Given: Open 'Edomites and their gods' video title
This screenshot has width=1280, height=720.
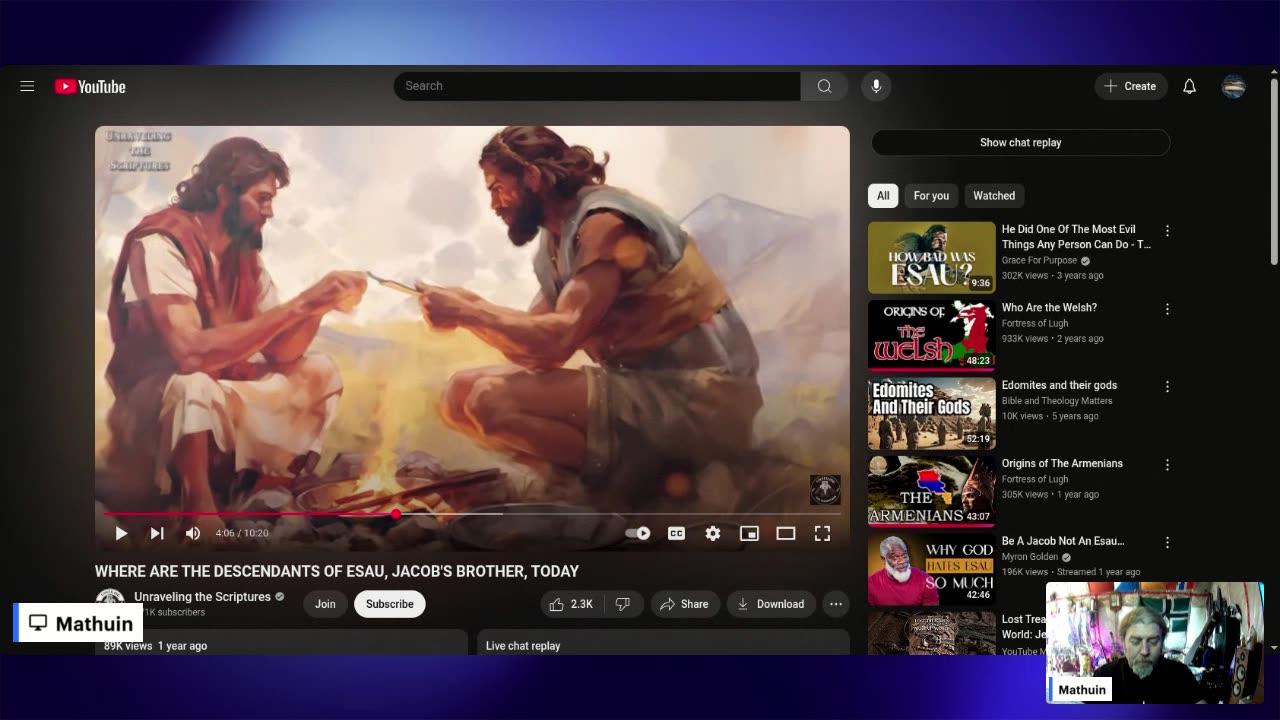Looking at the screenshot, I should [x=1059, y=386].
